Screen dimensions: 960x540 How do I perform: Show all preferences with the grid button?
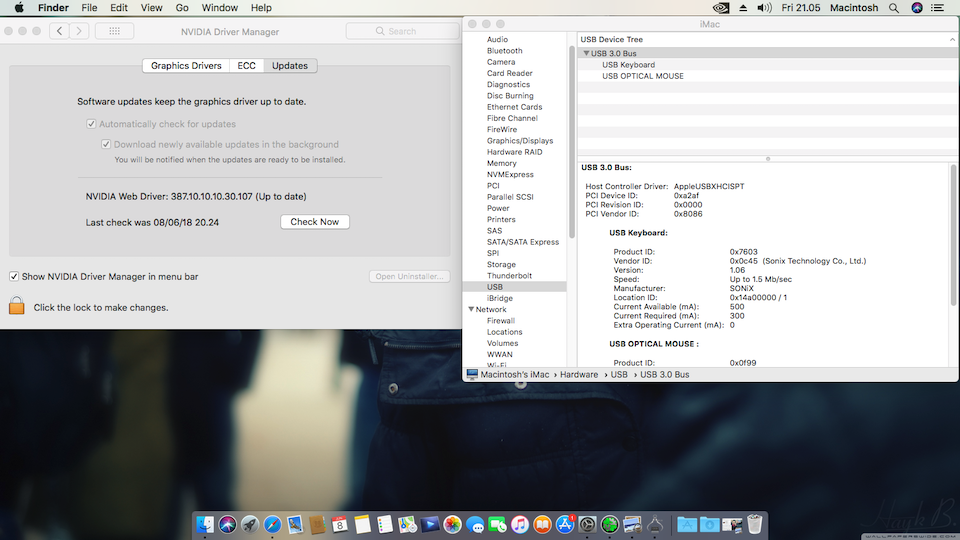114,31
